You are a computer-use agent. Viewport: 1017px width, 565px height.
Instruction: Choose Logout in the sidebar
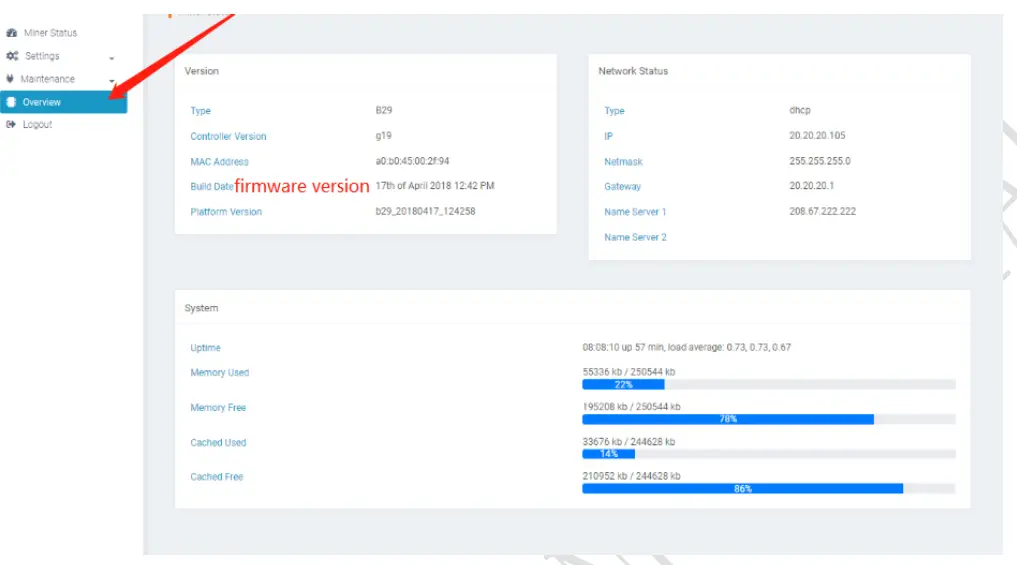pyautogui.click(x=37, y=124)
